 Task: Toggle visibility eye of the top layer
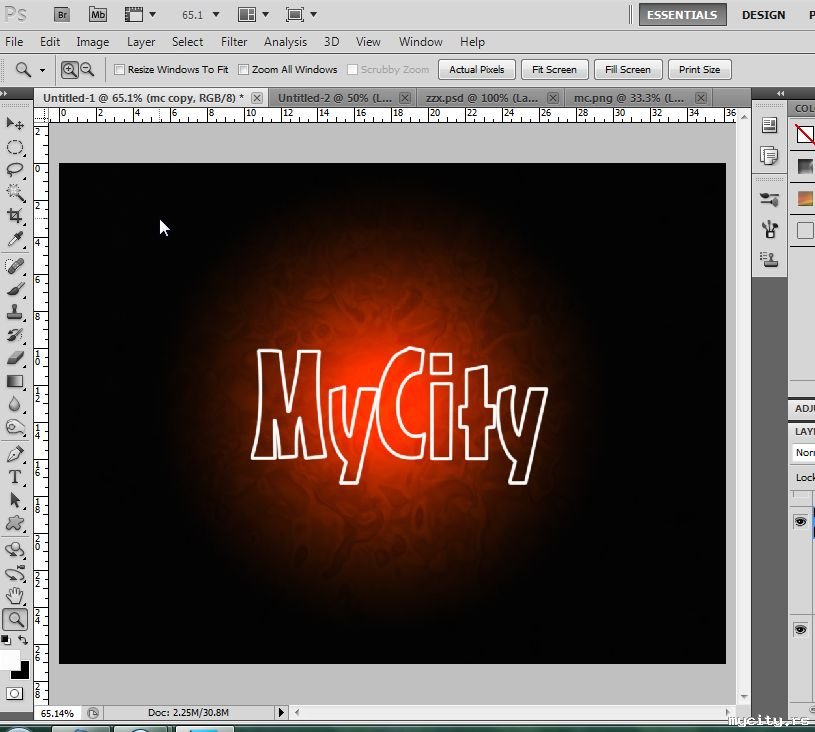tap(800, 522)
